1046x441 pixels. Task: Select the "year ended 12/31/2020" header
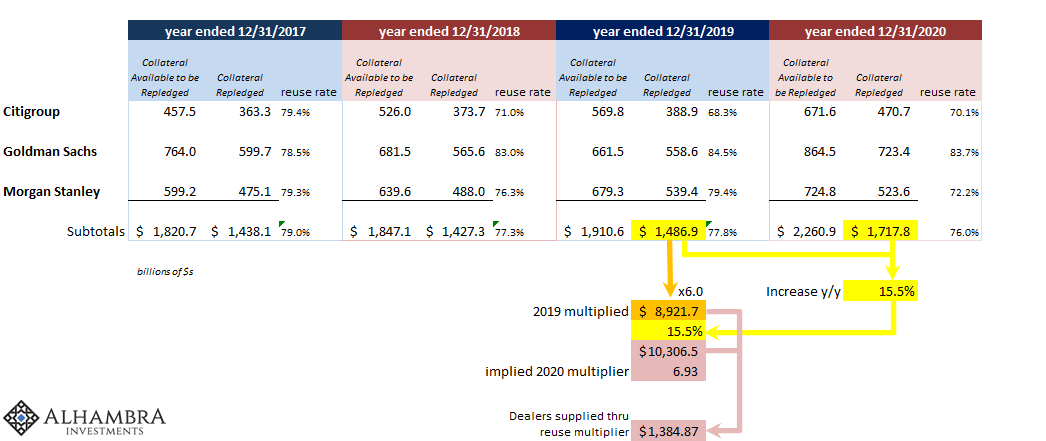[x=875, y=31]
